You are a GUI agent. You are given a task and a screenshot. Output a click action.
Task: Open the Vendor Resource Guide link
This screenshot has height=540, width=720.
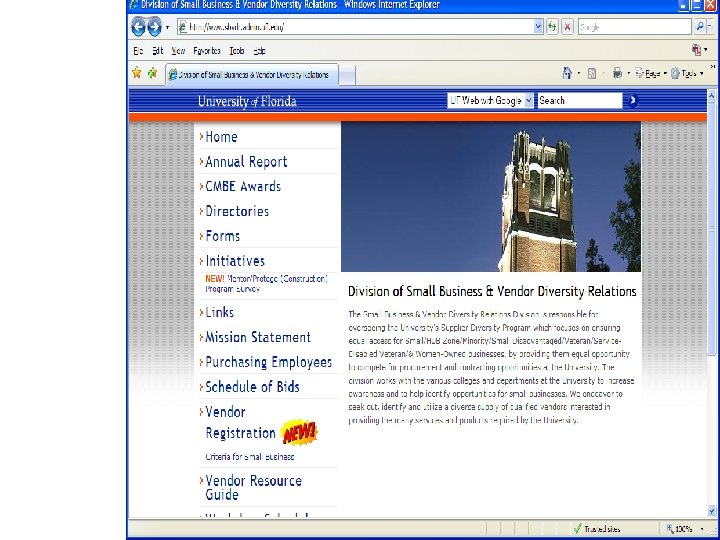point(253,488)
